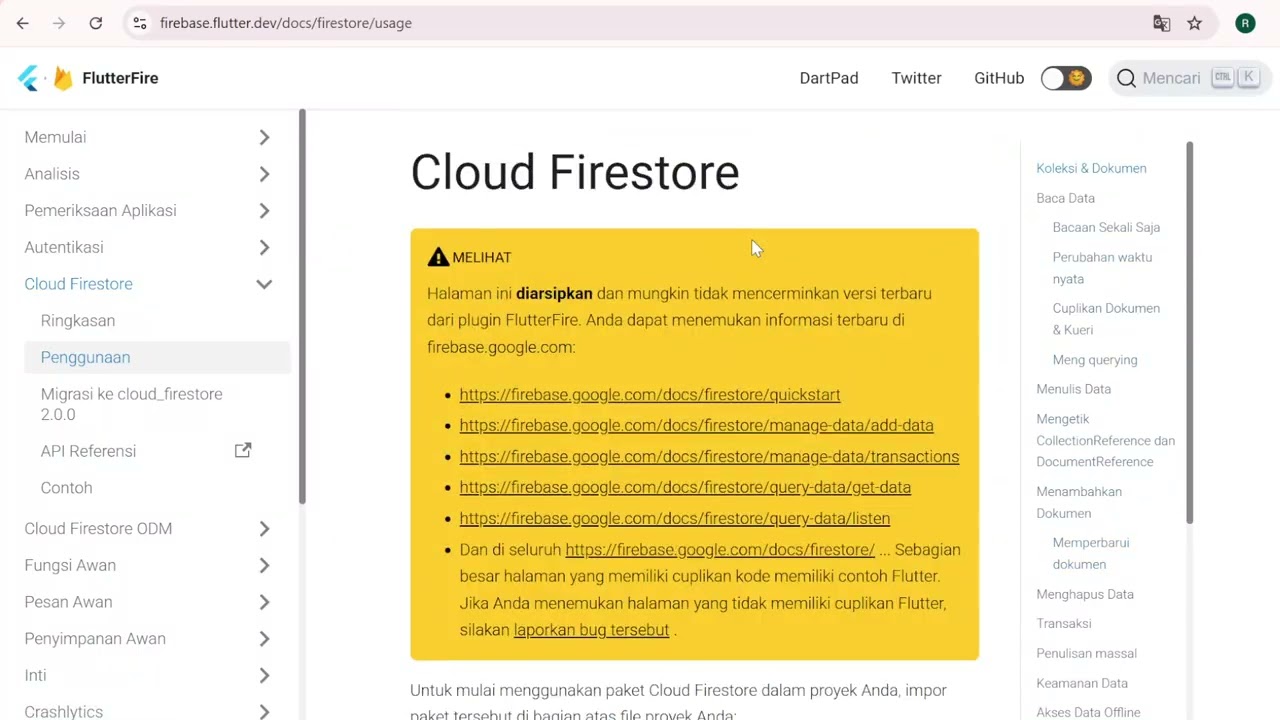Screen dimensions: 1280x720
Task: Expand the Analisis section chevron
Action: point(264,174)
